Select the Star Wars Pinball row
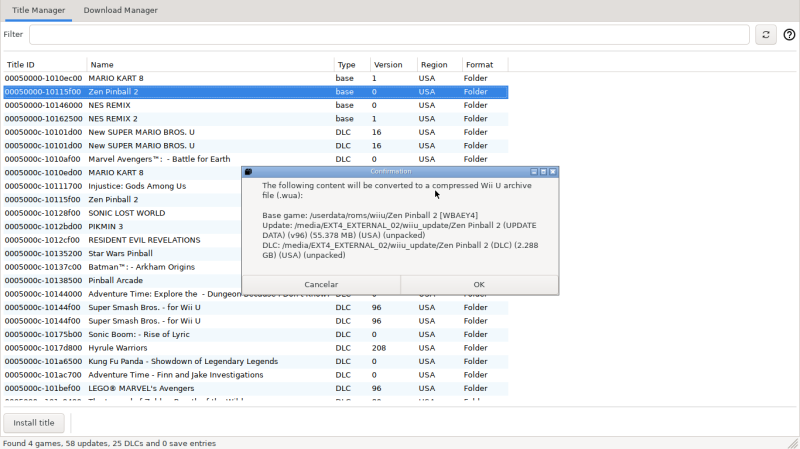The width and height of the screenshot is (800, 449). (x=122, y=254)
